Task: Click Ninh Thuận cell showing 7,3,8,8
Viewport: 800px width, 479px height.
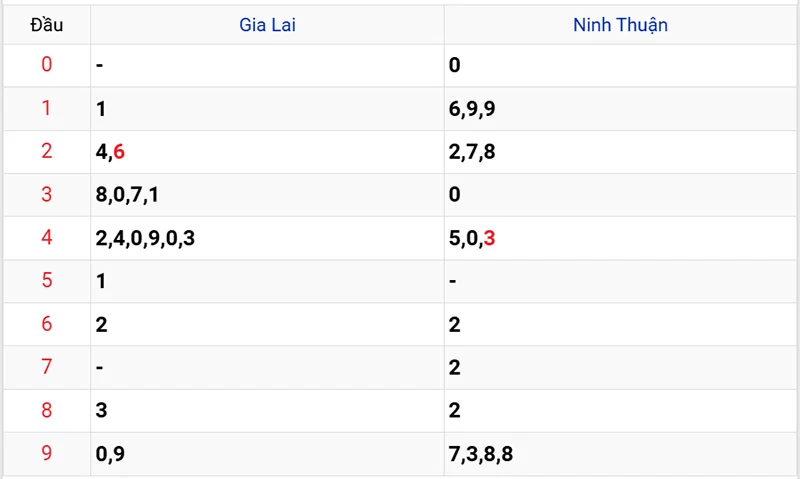Action: coord(481,454)
